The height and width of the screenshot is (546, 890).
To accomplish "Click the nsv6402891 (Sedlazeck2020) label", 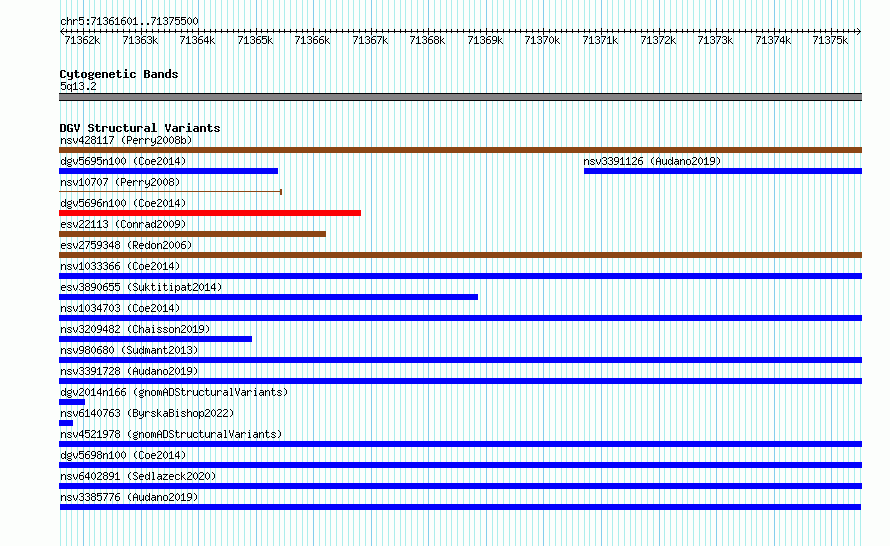I will click(x=138, y=476).
